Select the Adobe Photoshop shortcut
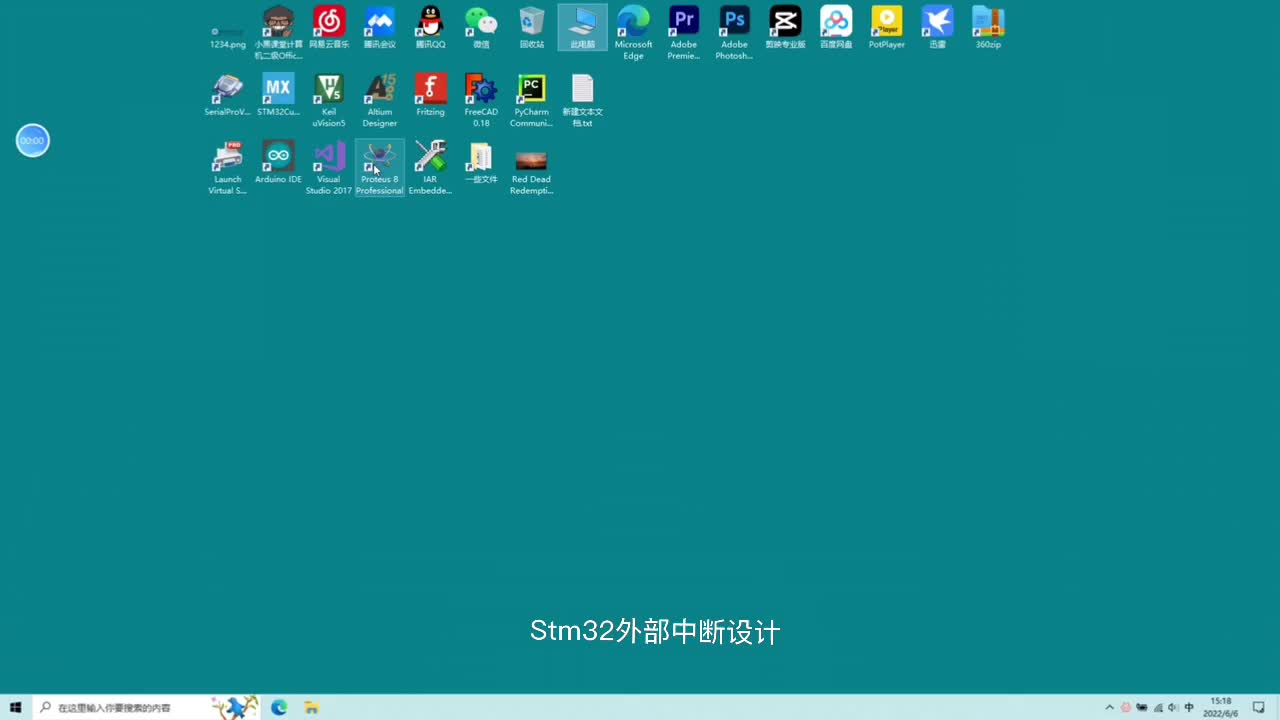This screenshot has height=720, width=1280. 734,32
